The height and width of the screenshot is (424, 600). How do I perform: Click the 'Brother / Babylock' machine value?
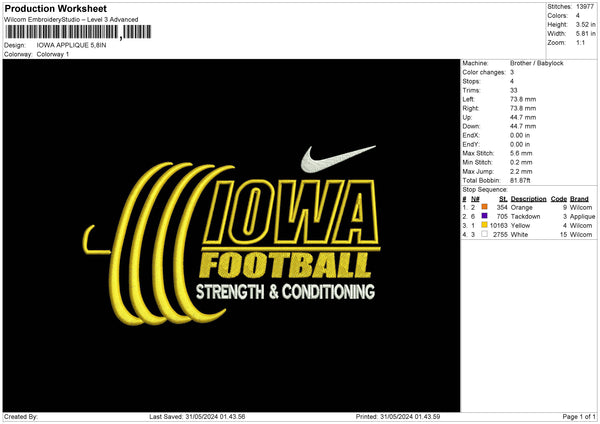[x=536, y=63]
